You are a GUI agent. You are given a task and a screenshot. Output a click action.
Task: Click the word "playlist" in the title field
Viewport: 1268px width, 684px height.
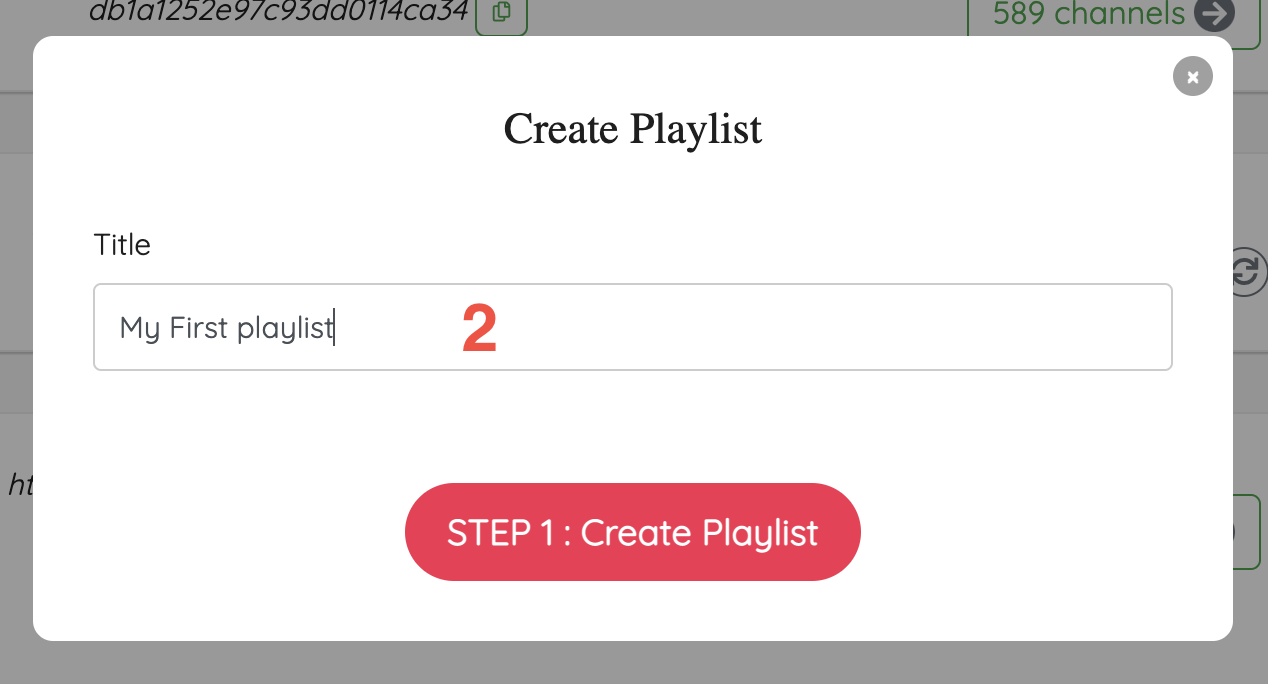(284, 328)
